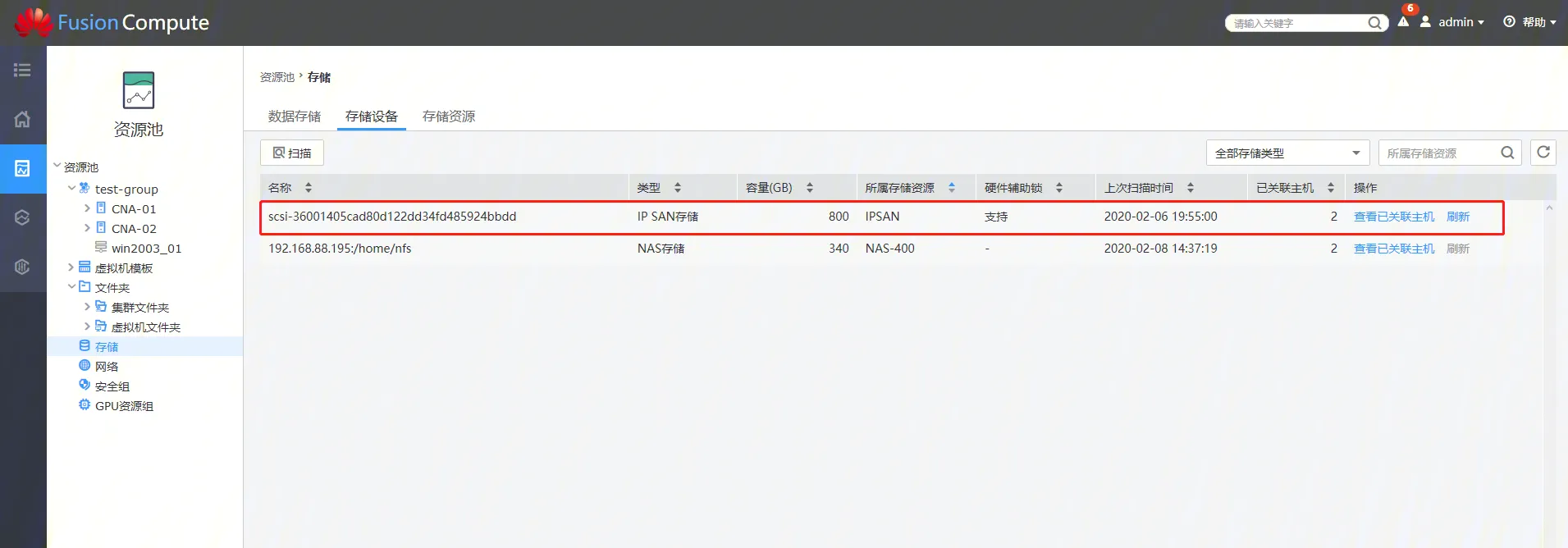The width and height of the screenshot is (1568, 548).
Task: Click the alarm bell notification icon
Action: tap(1403, 22)
